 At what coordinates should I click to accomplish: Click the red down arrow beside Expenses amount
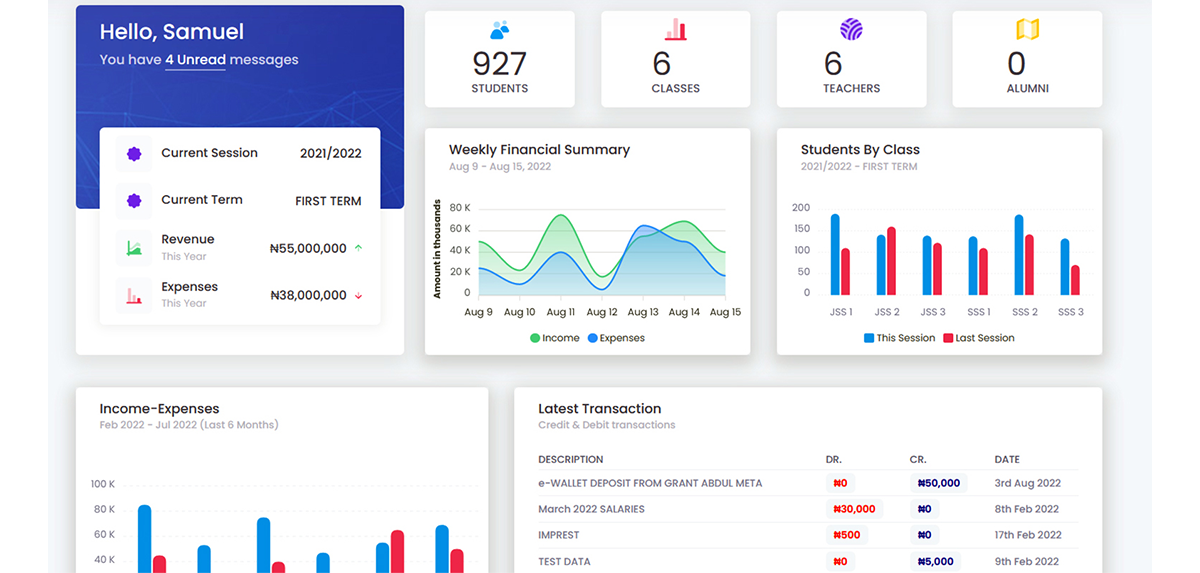pos(358,296)
